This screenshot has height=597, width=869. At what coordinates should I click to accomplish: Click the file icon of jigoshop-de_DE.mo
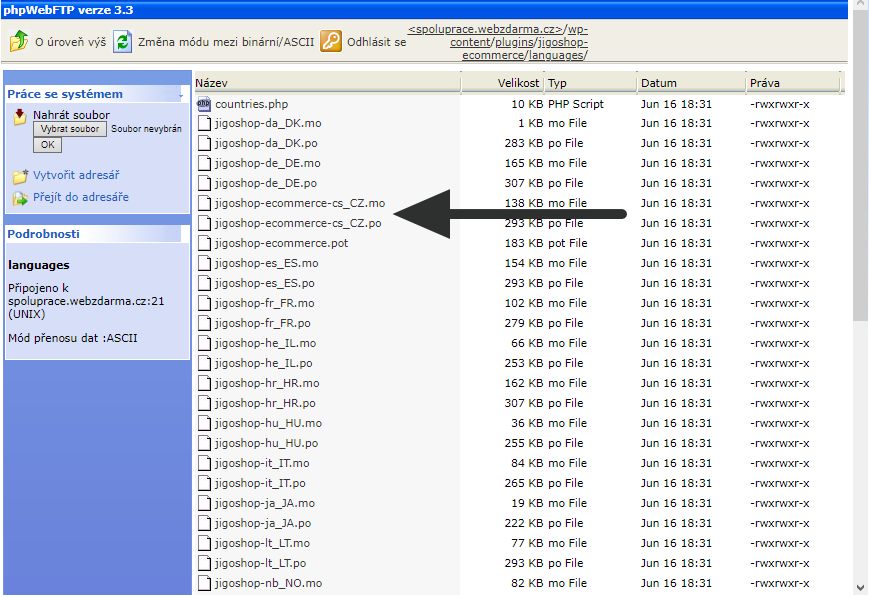205,163
